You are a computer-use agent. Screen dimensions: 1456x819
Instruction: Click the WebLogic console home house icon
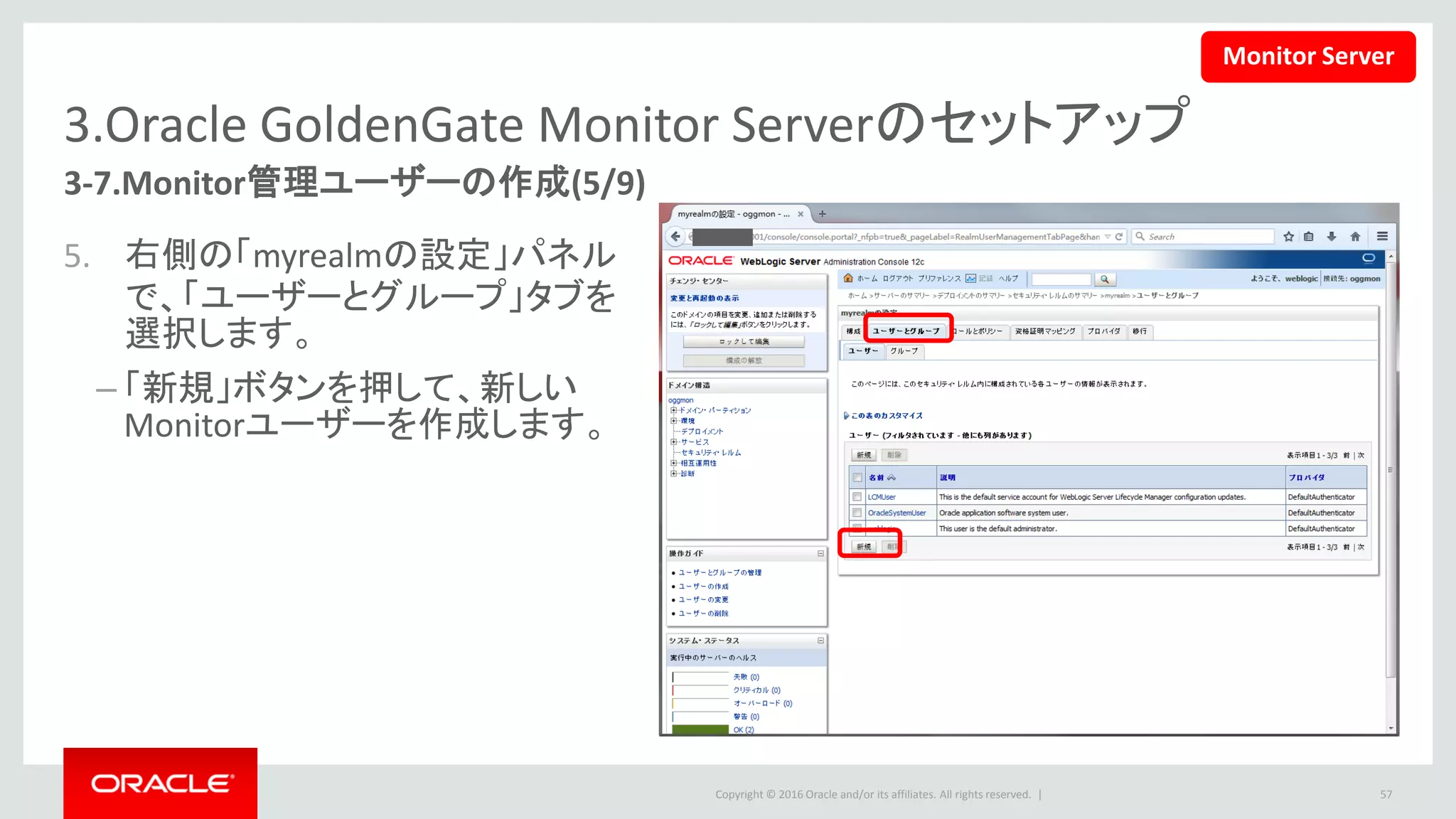point(848,278)
